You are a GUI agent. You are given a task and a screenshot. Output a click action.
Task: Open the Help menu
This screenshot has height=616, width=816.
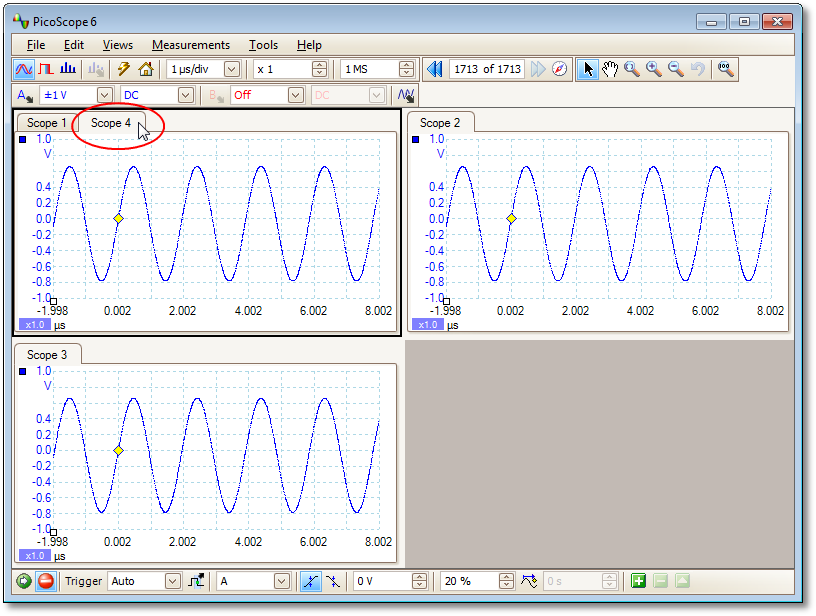pyautogui.click(x=309, y=45)
